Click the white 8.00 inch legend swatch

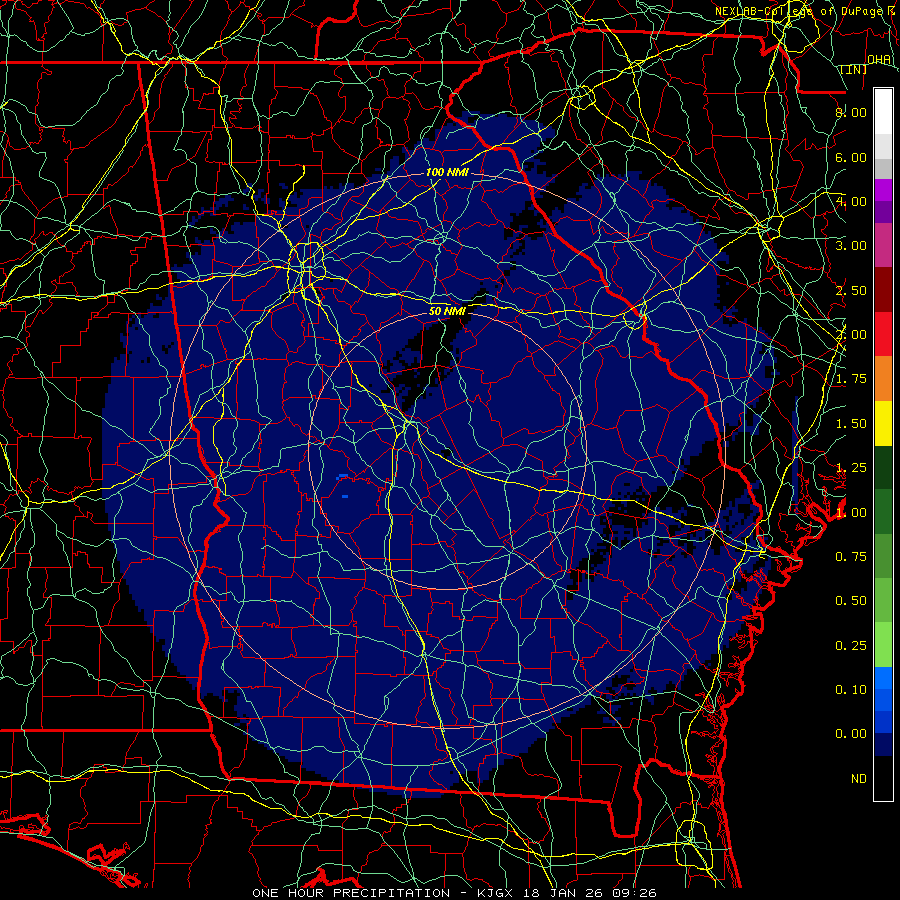point(883,112)
